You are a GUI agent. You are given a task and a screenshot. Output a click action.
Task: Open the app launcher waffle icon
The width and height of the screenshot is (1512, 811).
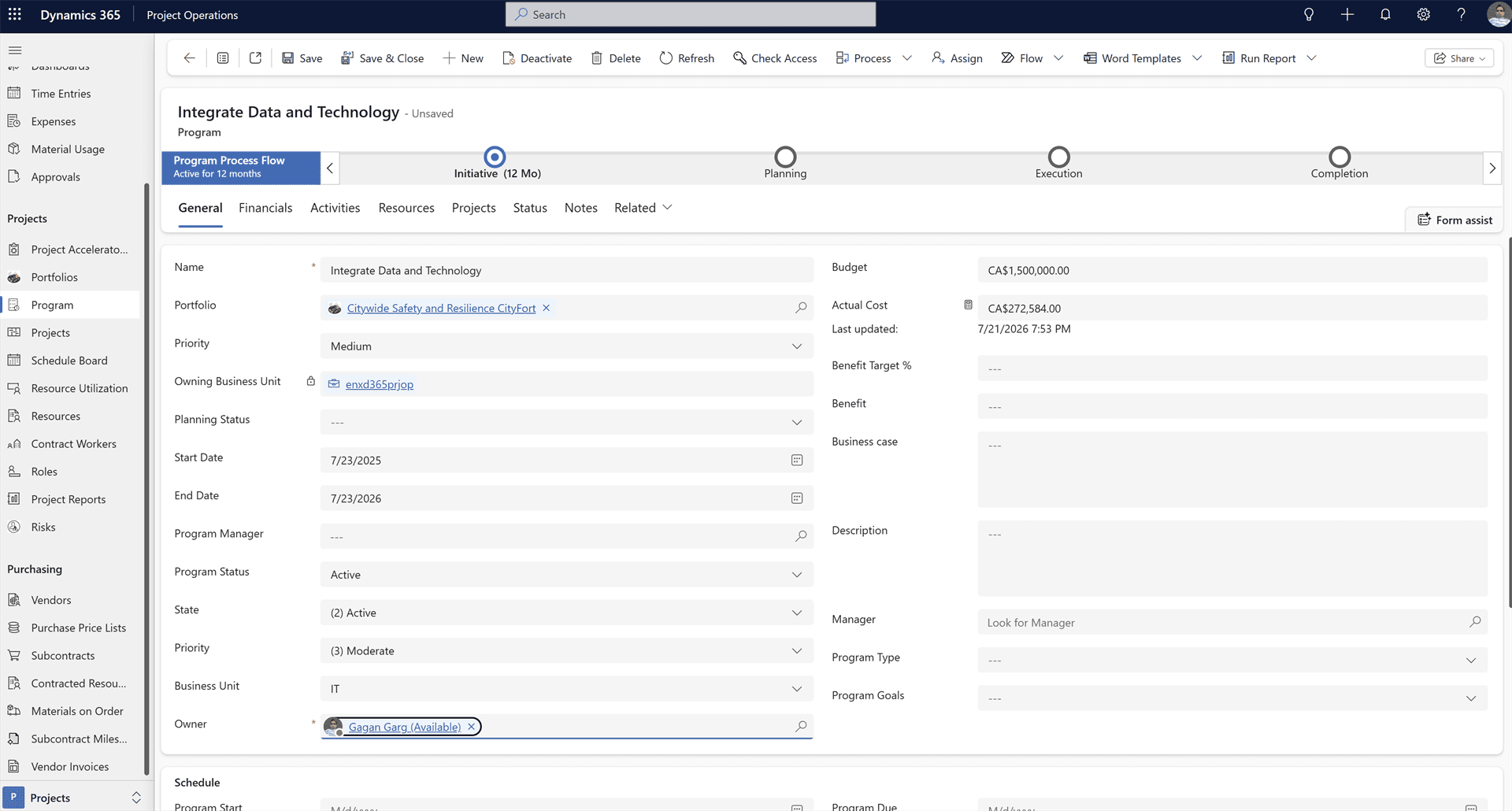pyautogui.click(x=15, y=14)
